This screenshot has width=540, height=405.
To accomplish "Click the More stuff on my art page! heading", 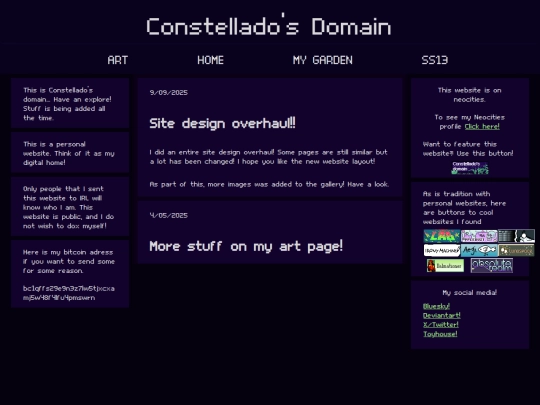I will pyautogui.click(x=246, y=246).
